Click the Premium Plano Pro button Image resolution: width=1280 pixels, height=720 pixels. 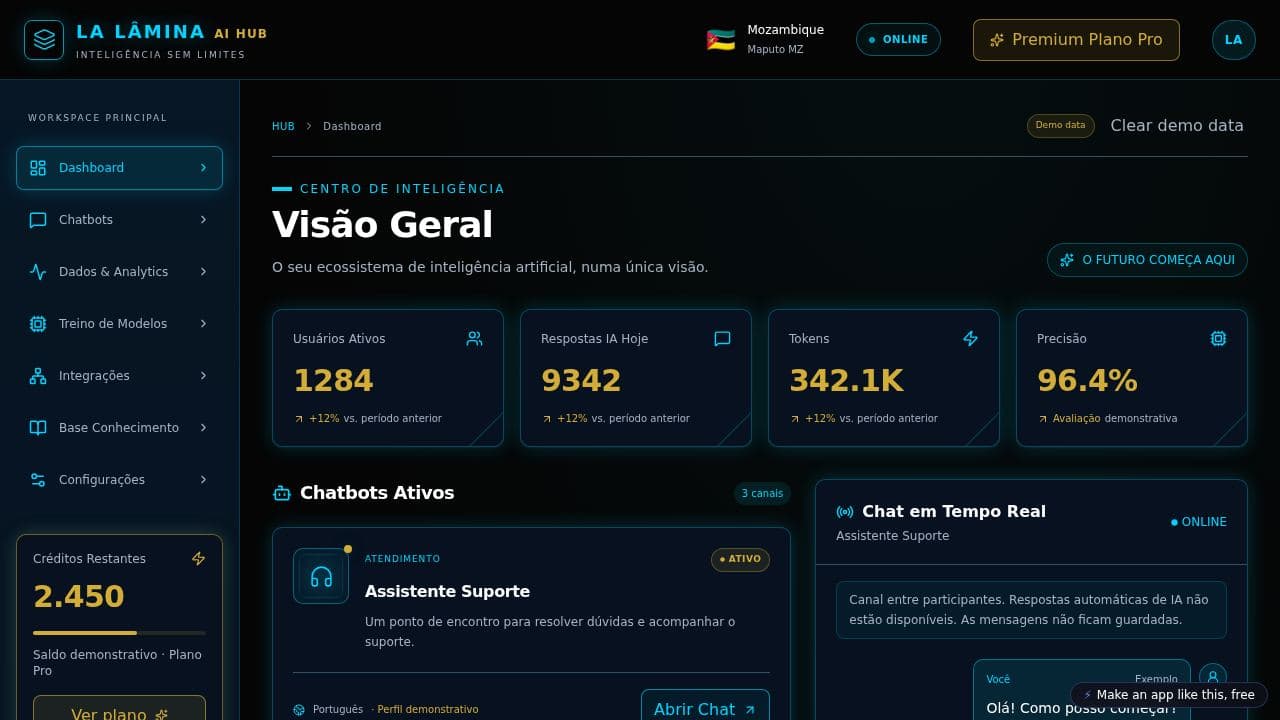click(x=1076, y=40)
